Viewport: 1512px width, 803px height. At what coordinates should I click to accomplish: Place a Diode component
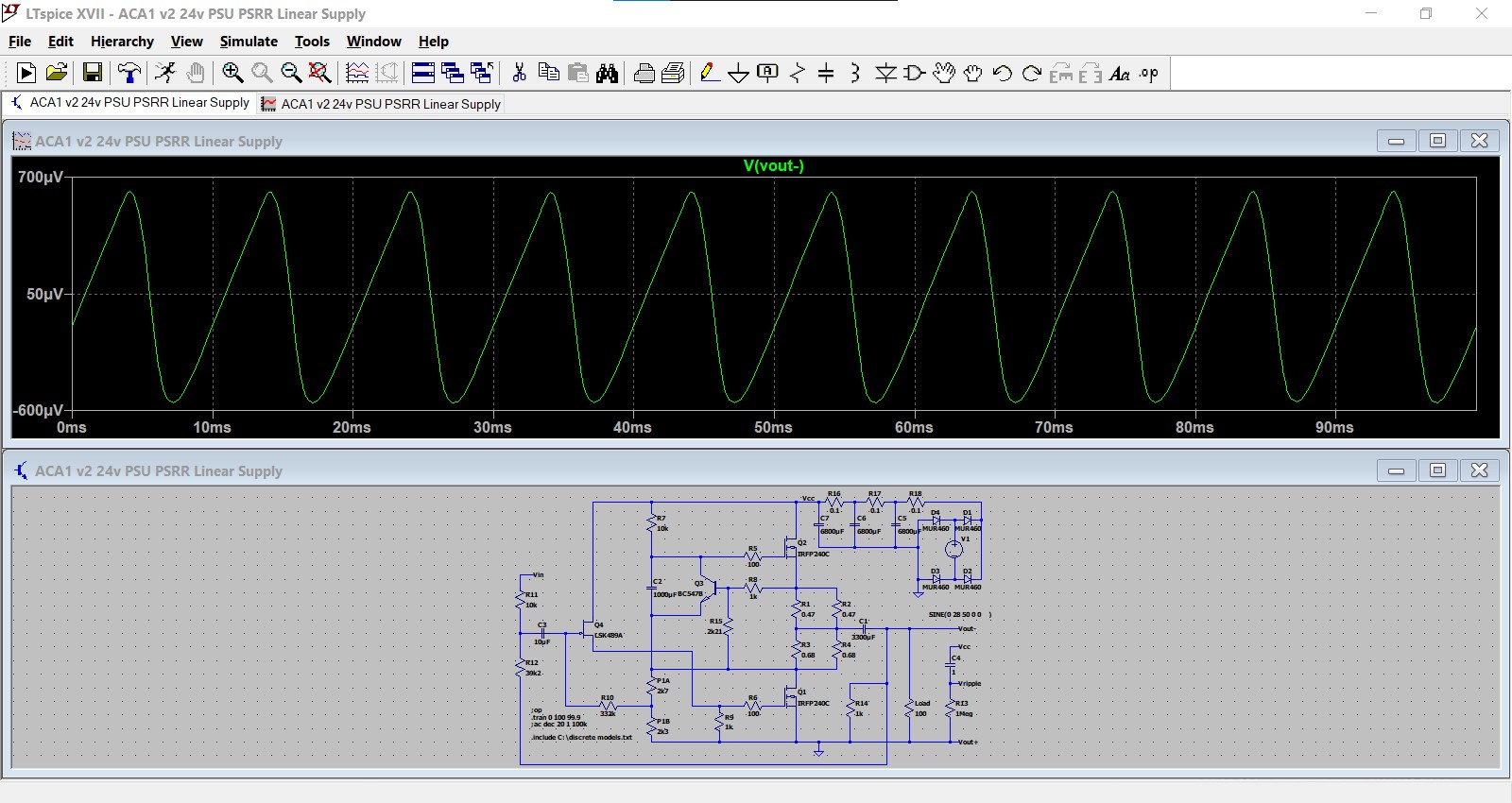click(885, 73)
